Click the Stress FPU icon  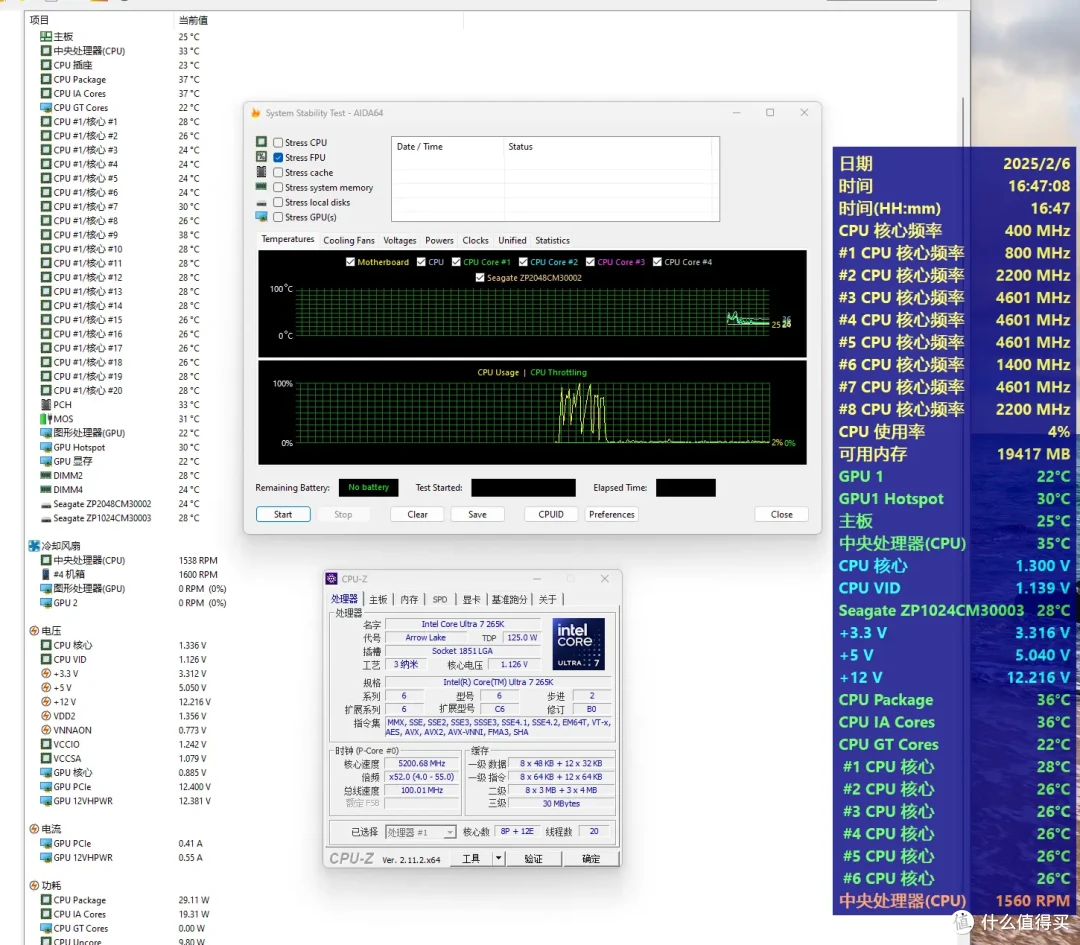tap(261, 157)
